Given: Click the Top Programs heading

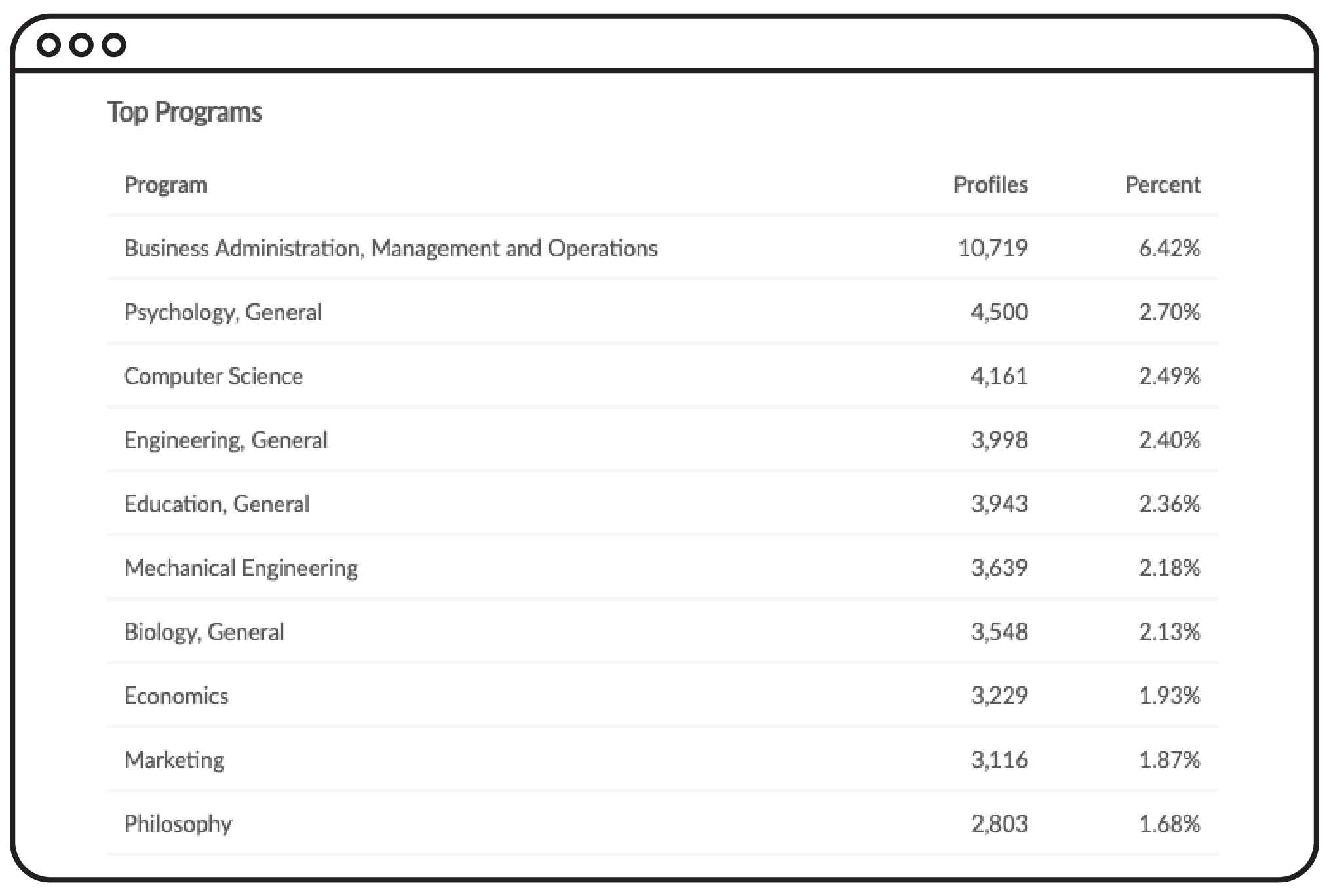Looking at the screenshot, I should point(184,112).
